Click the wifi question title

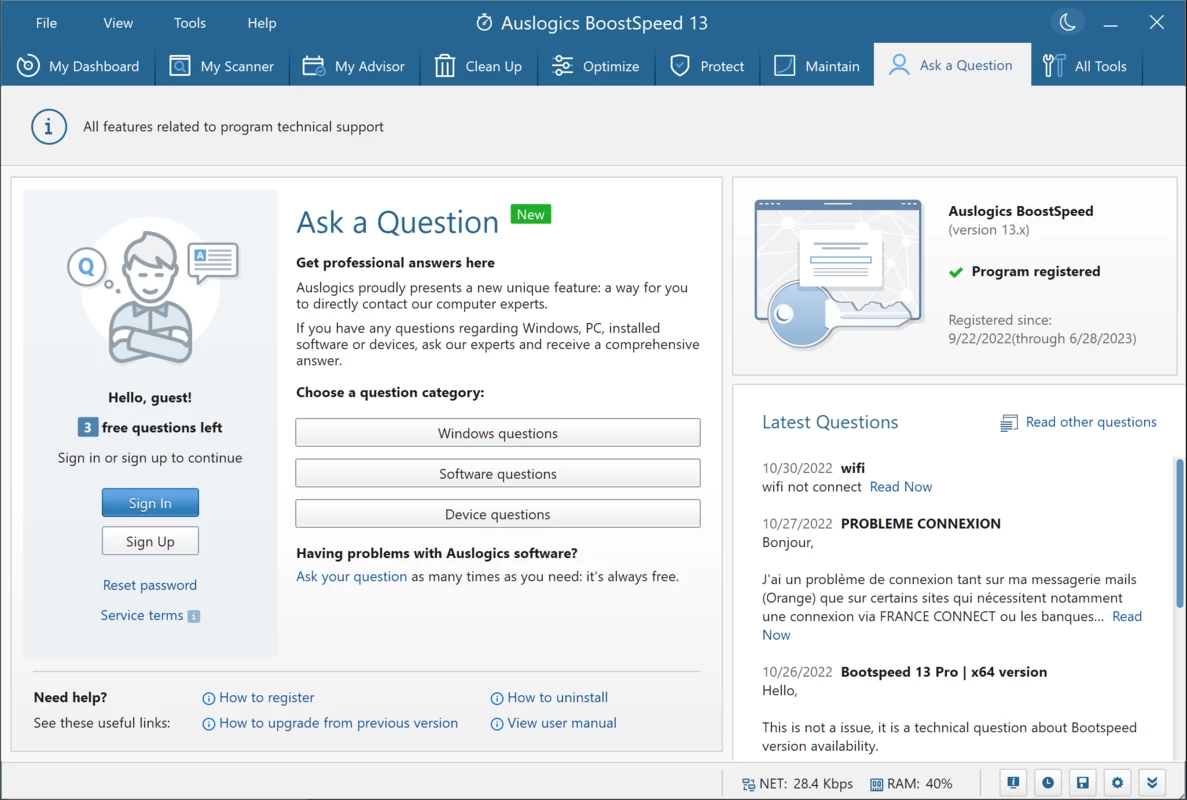pyautogui.click(x=852, y=468)
